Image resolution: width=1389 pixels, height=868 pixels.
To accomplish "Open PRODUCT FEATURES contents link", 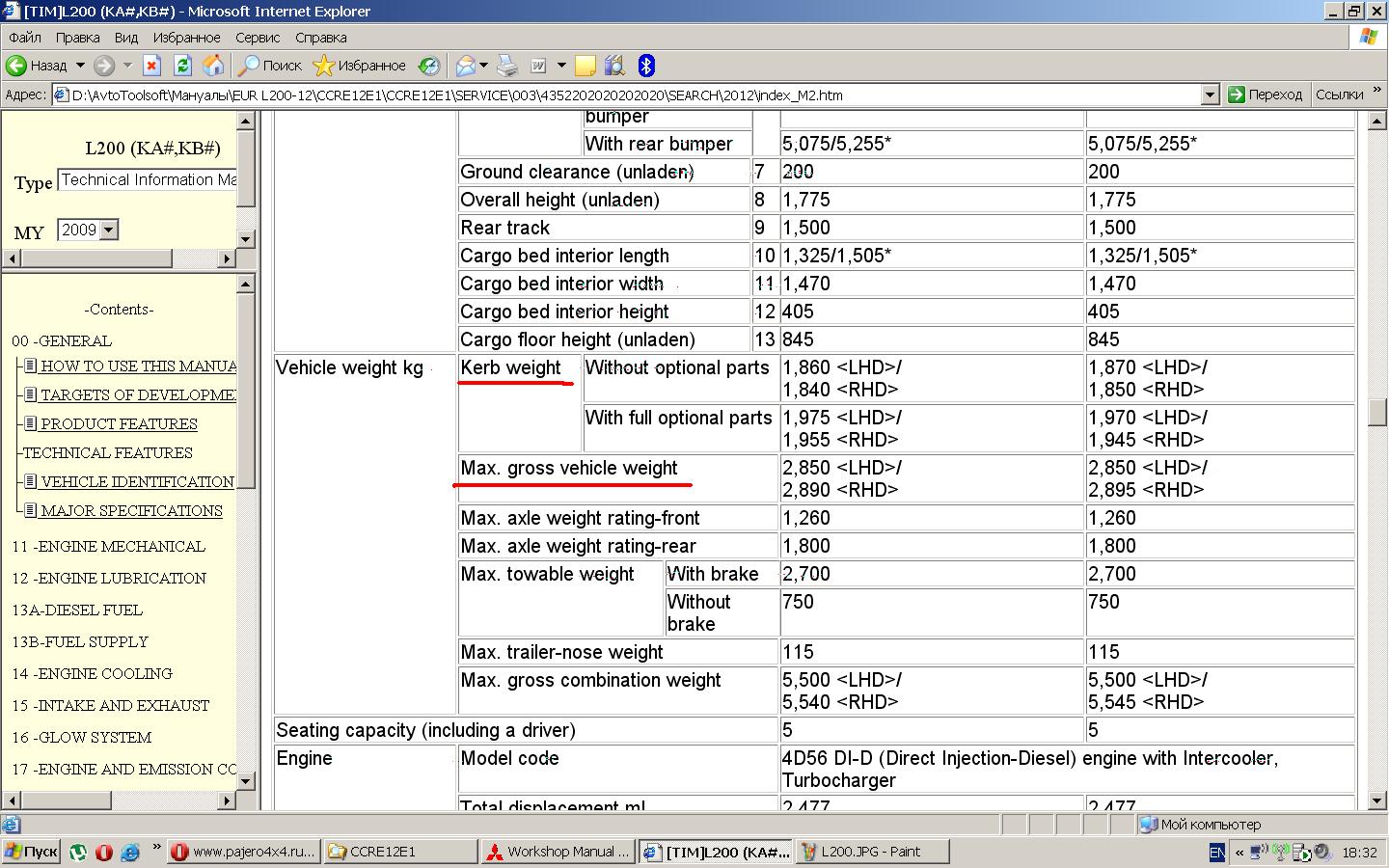I will [x=119, y=424].
